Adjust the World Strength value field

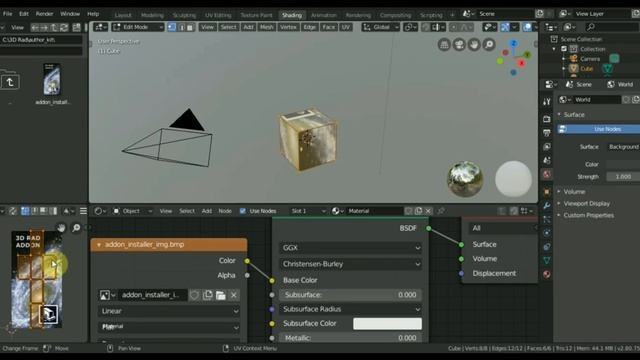623,177
